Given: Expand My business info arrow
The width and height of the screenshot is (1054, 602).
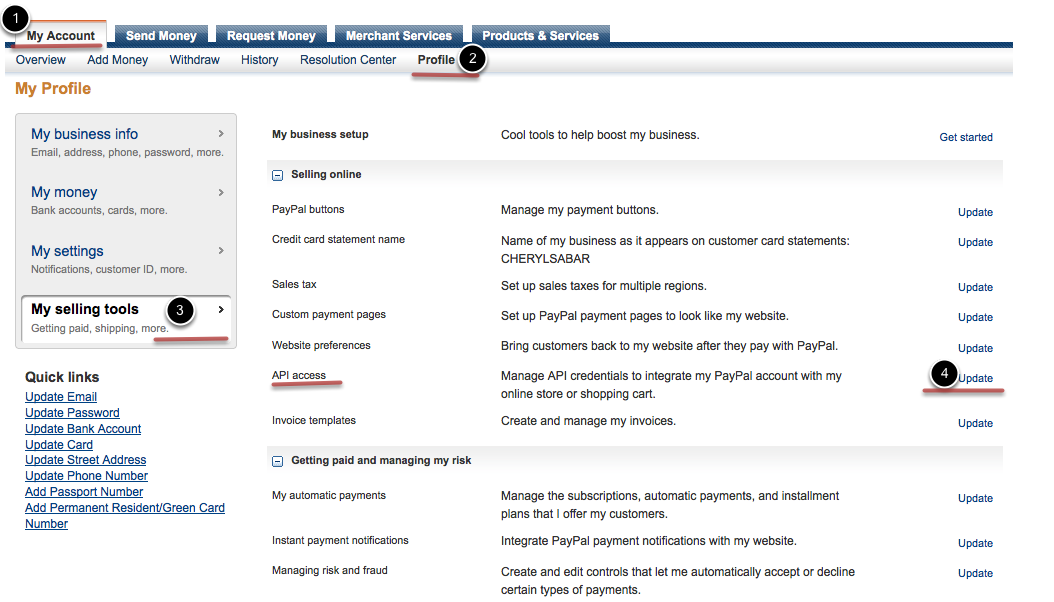Looking at the screenshot, I should point(220,134).
